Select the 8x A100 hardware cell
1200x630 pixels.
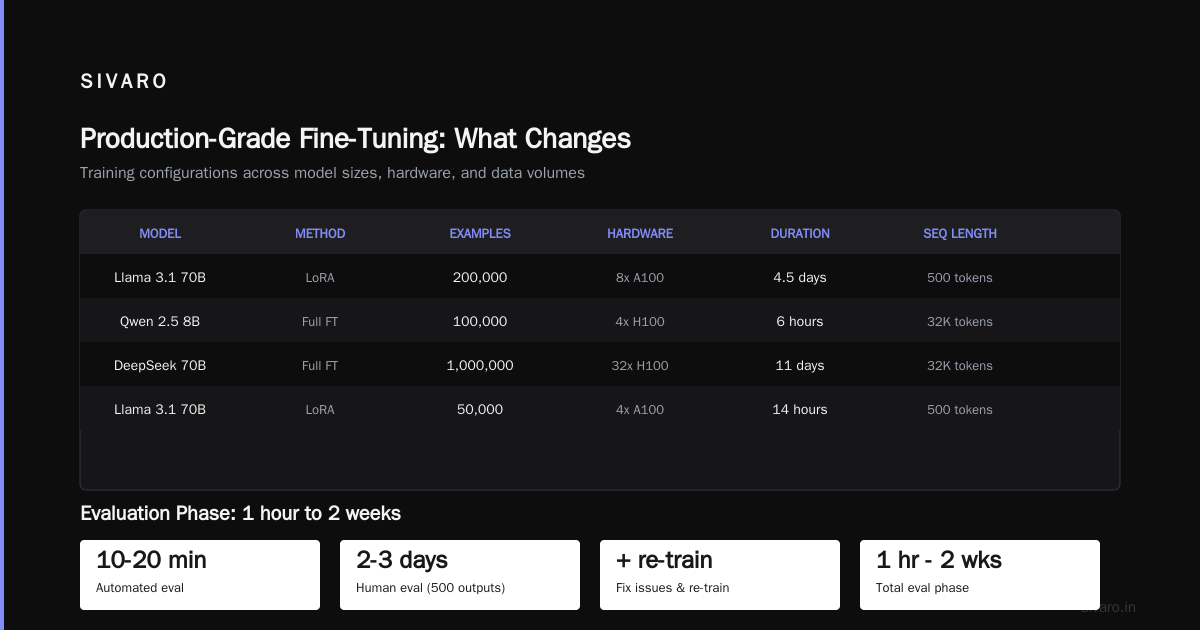tap(640, 277)
